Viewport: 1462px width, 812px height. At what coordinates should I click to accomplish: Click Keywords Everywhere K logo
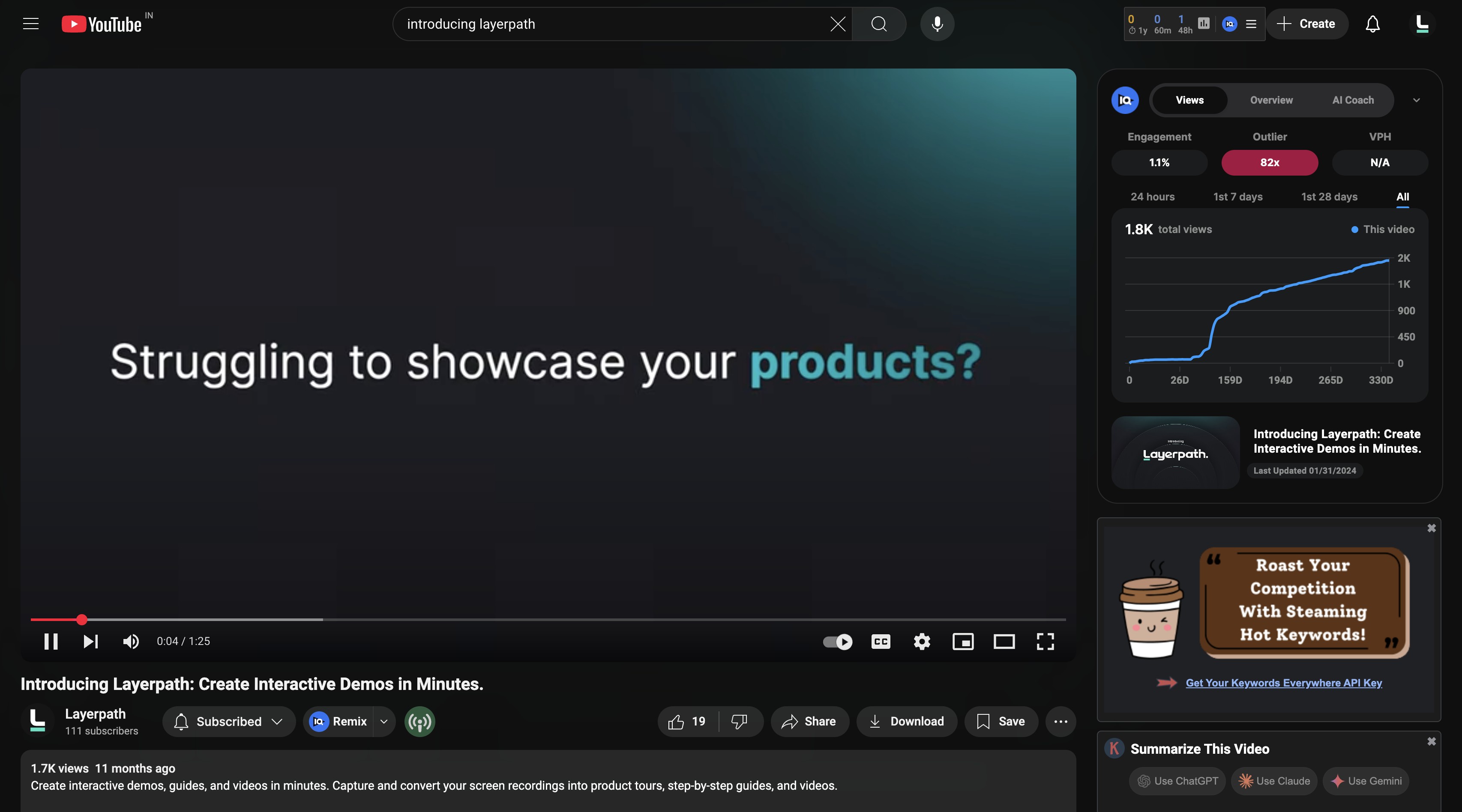click(1114, 749)
